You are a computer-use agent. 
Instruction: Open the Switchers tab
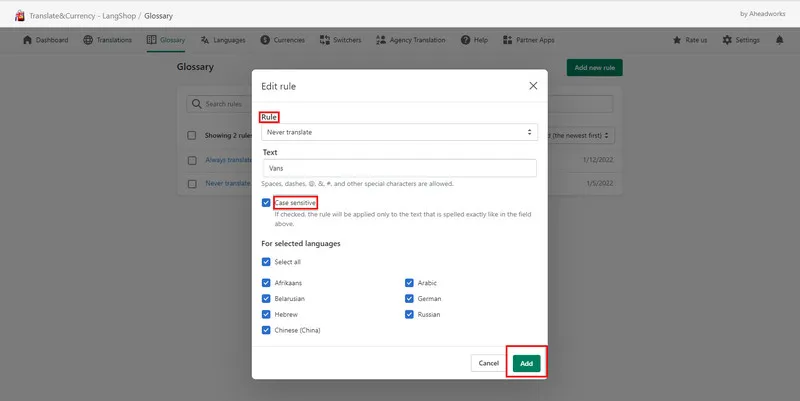pyautogui.click(x=340, y=40)
